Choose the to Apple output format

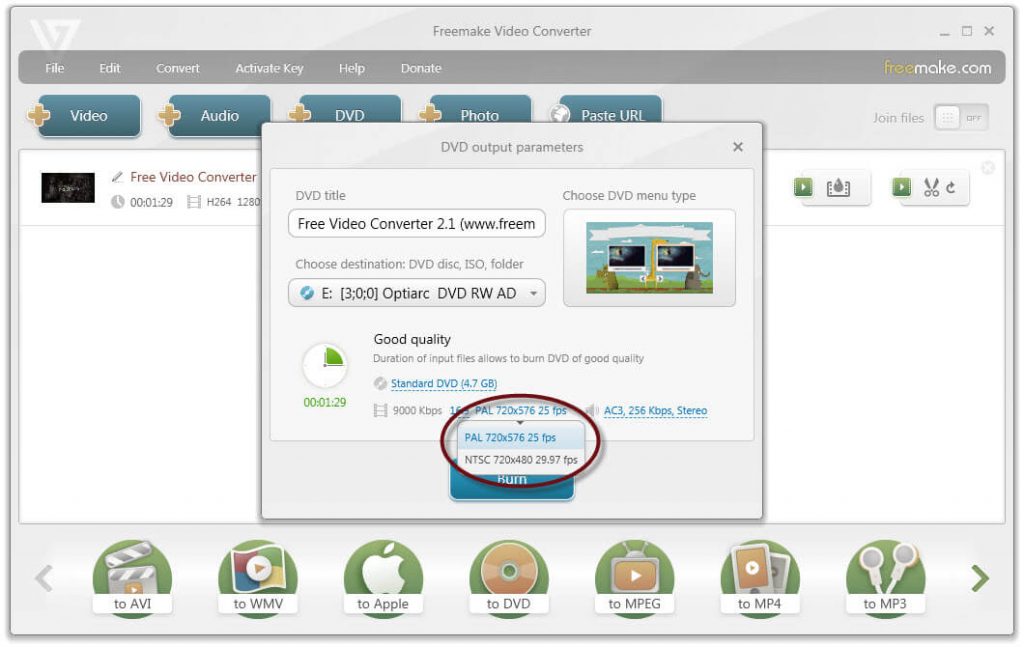(x=383, y=577)
